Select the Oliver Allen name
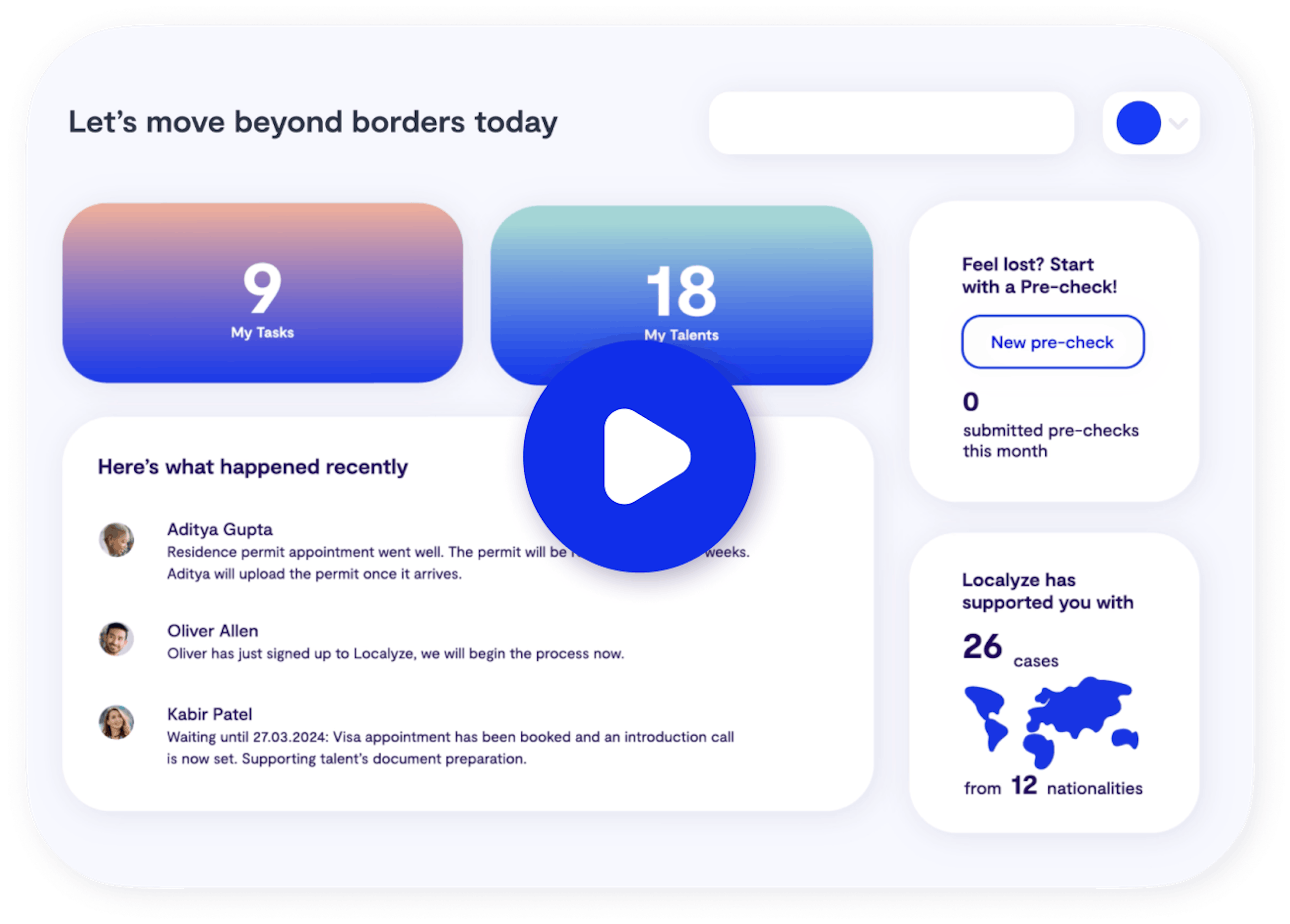1290x924 pixels. 212,631
